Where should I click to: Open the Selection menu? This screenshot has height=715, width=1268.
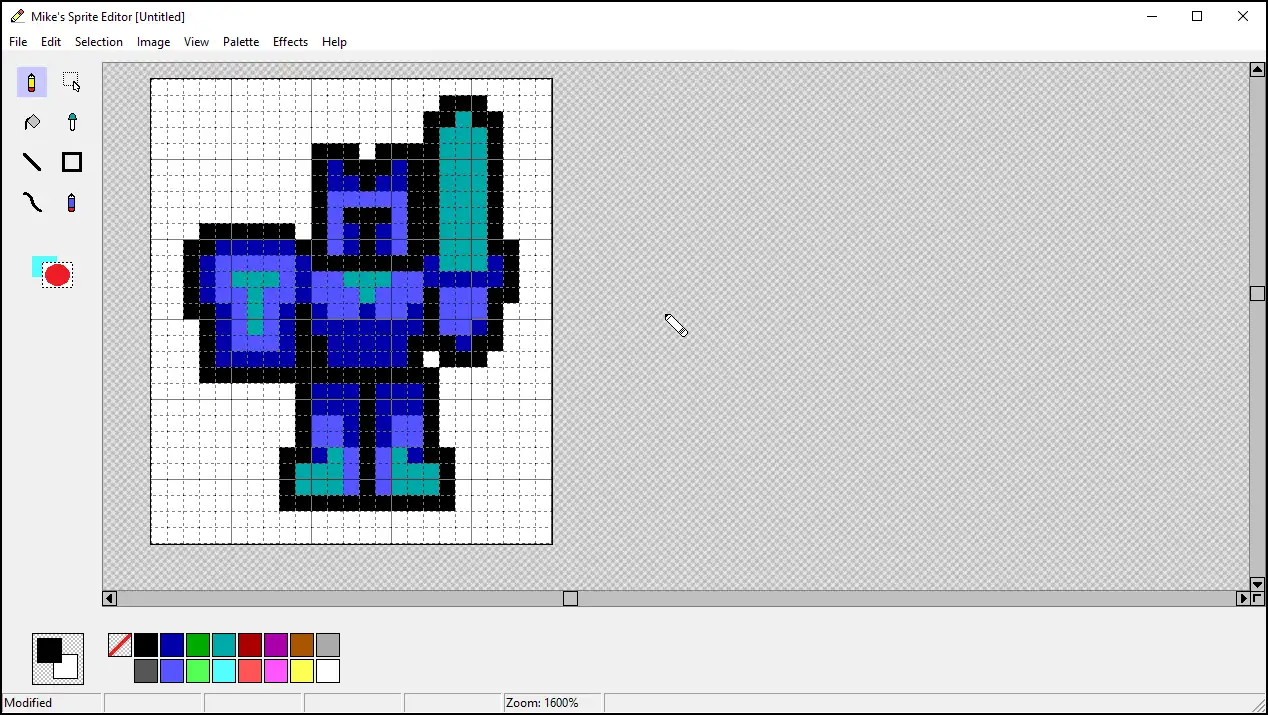99,42
